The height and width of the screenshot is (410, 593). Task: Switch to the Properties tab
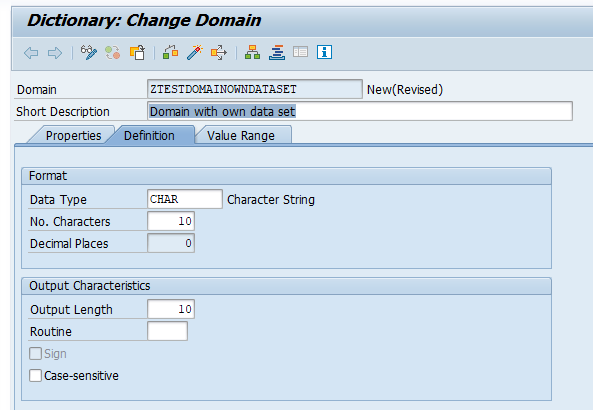click(73, 135)
